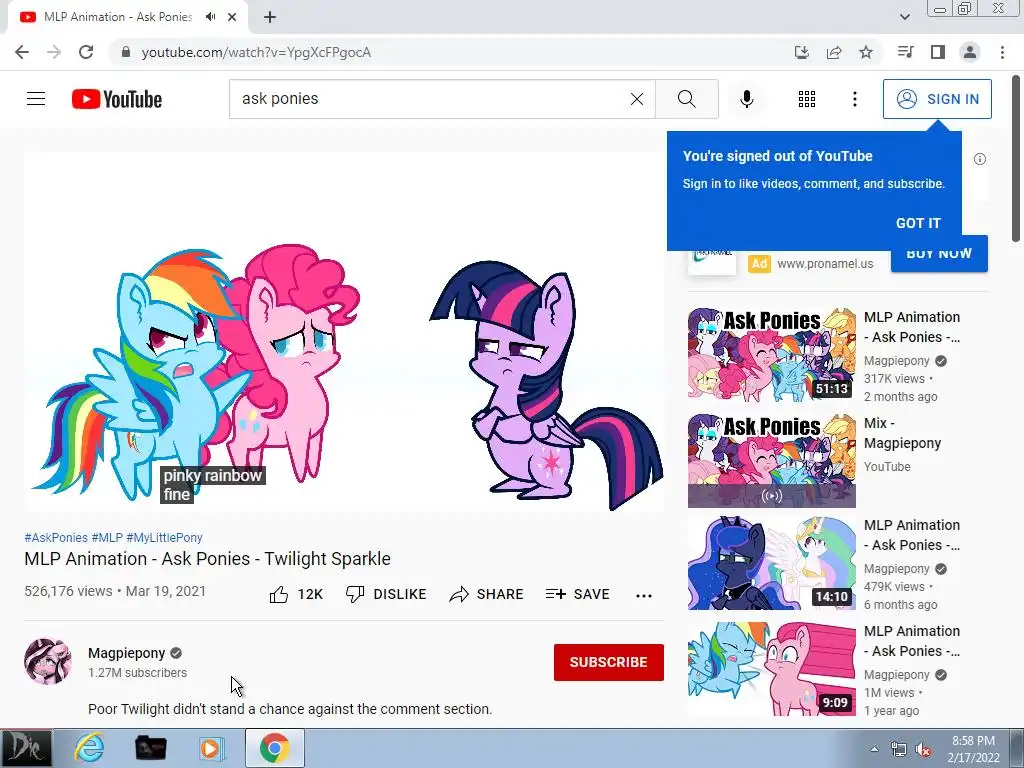
Task: Click the video player frame
Action: (x=344, y=332)
